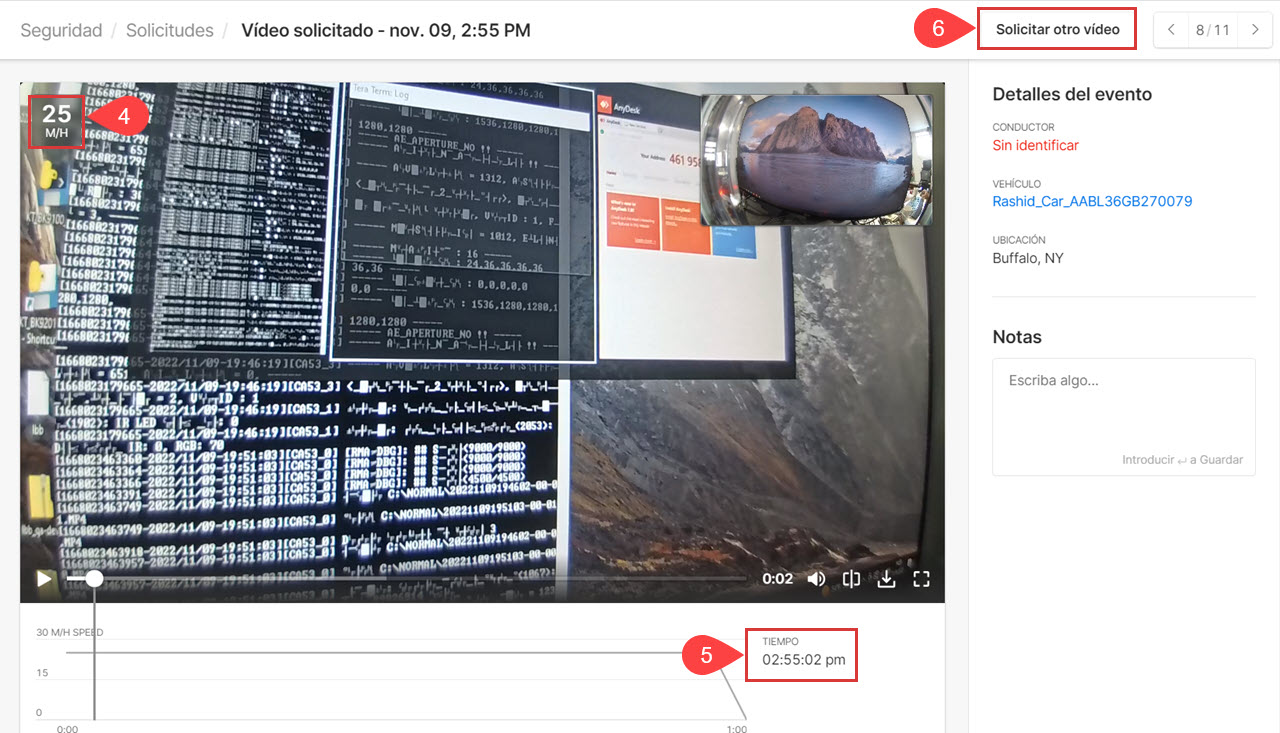Open Solicitudes breadcrumb link
The image size is (1280, 733).
[x=170, y=30]
